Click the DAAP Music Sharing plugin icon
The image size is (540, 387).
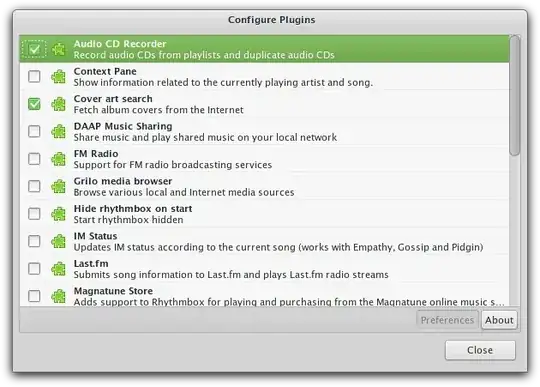pos(59,132)
